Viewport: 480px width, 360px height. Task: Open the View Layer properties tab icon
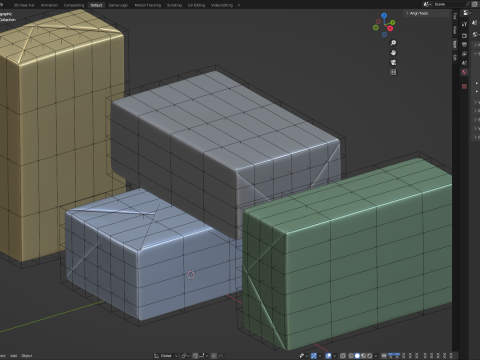[464, 54]
